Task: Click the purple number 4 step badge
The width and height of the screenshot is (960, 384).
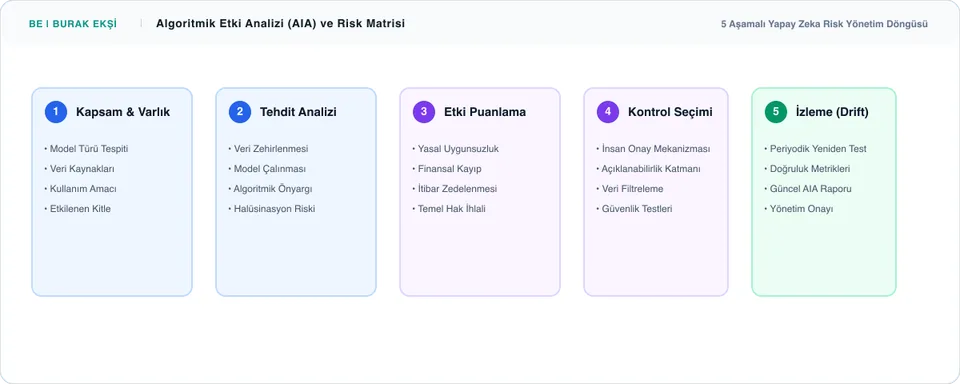Action: 608,112
